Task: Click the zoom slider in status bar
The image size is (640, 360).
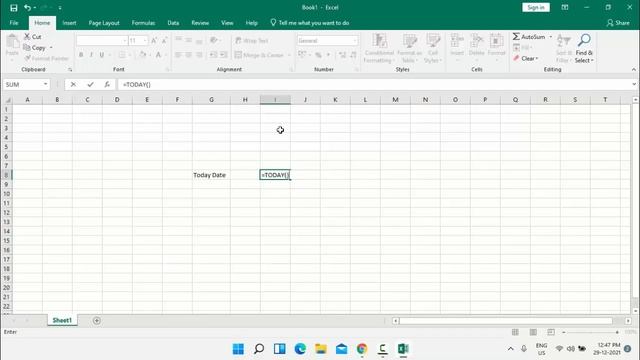Action: point(591,332)
